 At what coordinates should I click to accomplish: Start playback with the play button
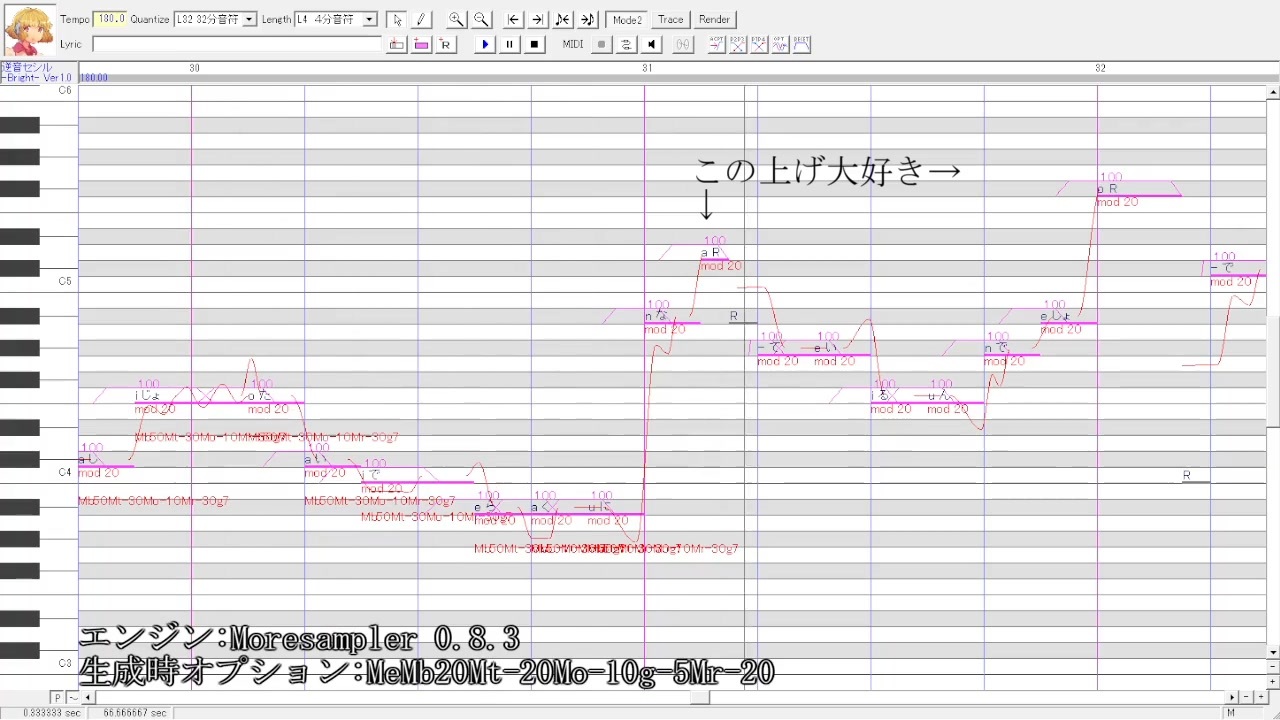(x=486, y=44)
